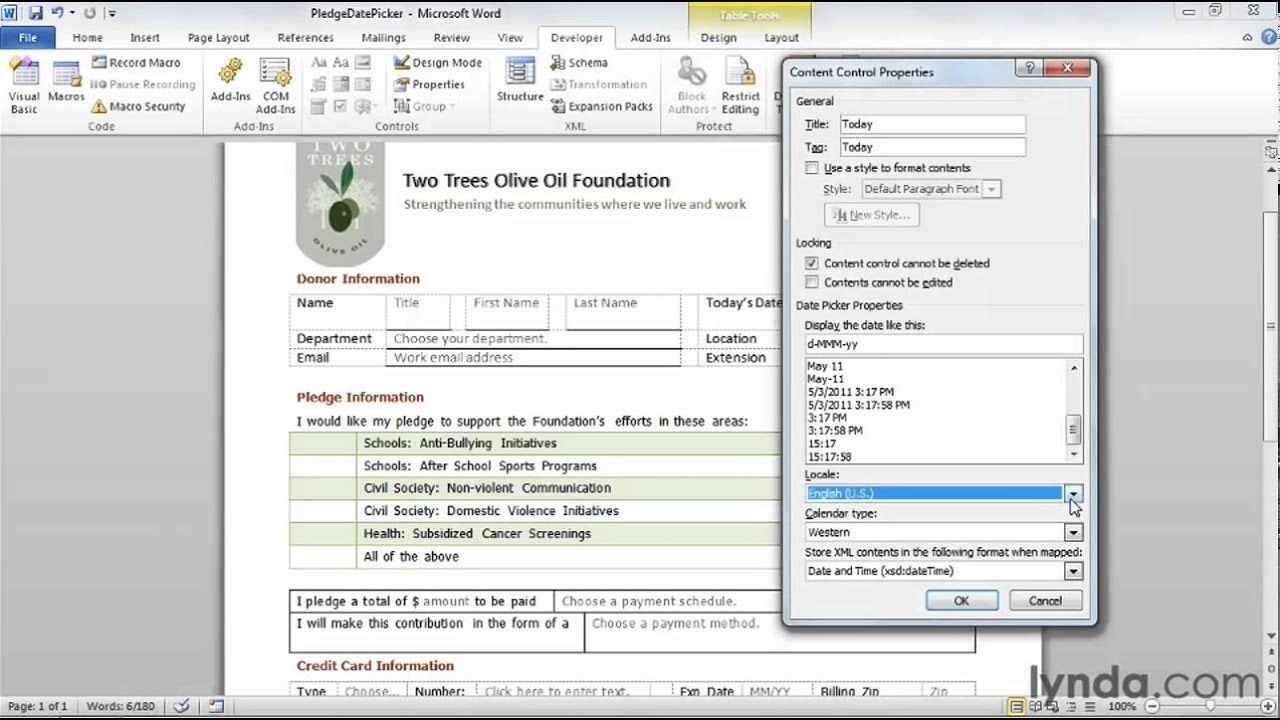Click 'Choose a payment schedule.' control

point(649,601)
